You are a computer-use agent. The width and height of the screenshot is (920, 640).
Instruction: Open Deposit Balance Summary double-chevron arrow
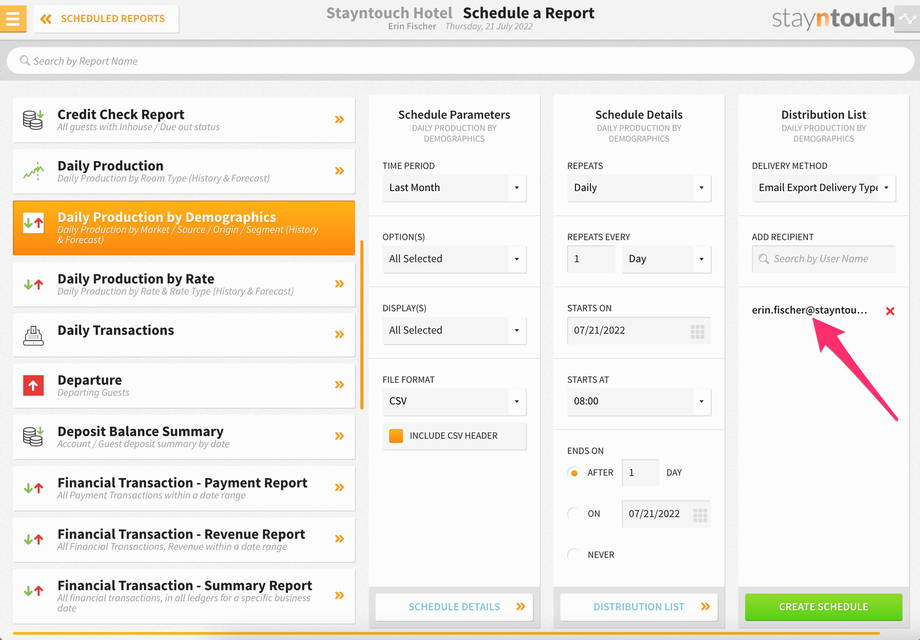[x=339, y=436]
